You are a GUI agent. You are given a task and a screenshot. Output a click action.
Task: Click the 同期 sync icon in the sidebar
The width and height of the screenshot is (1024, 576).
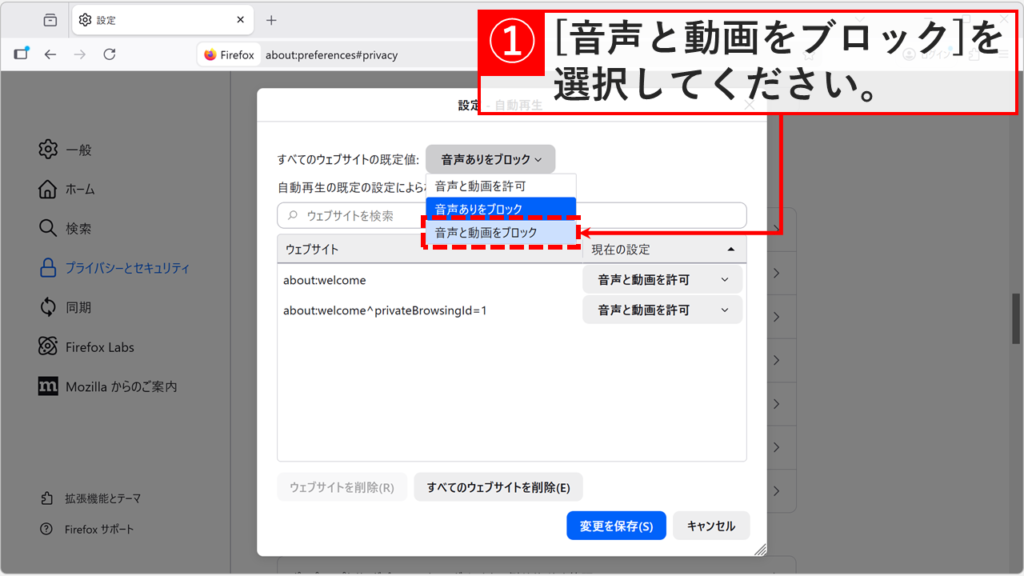click(48, 307)
